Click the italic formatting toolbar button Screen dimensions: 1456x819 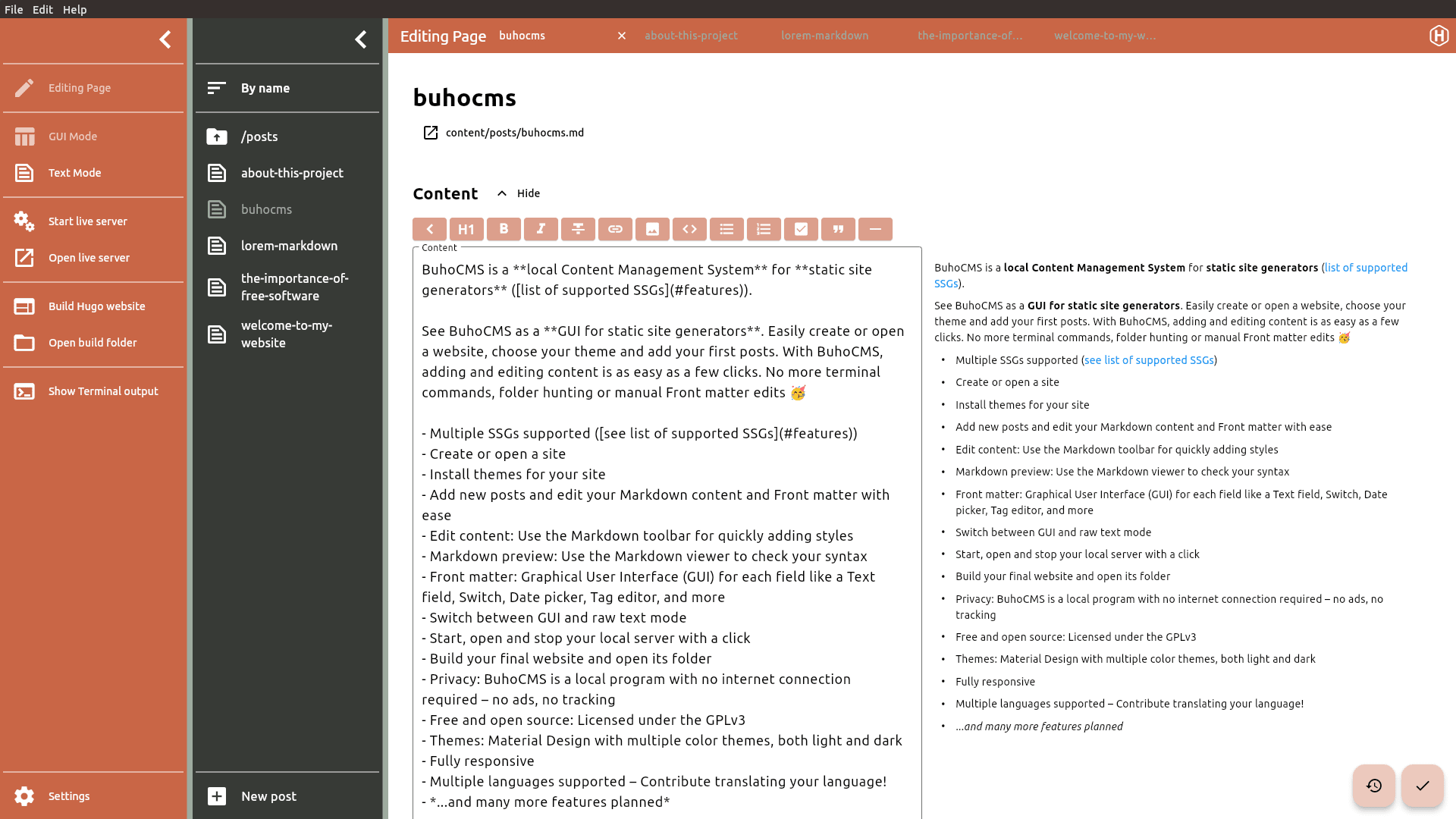541,229
